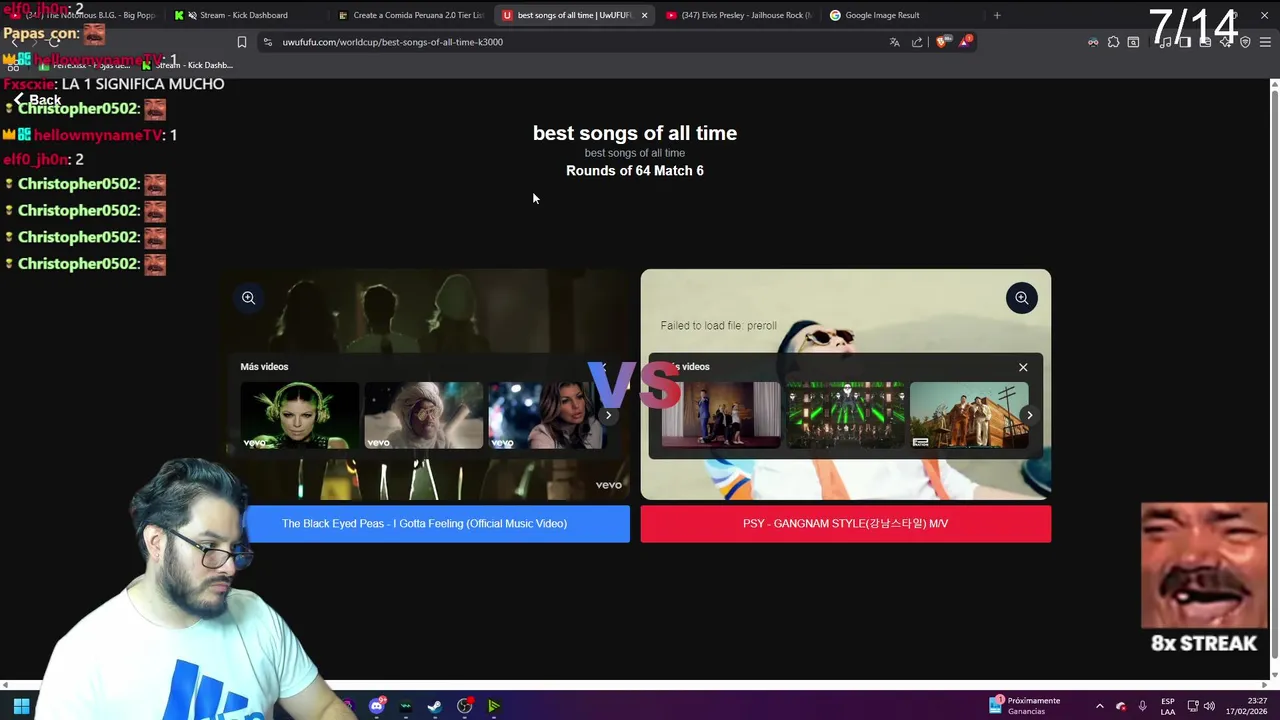
Task: Open a new browser tab
Action: coord(997,15)
